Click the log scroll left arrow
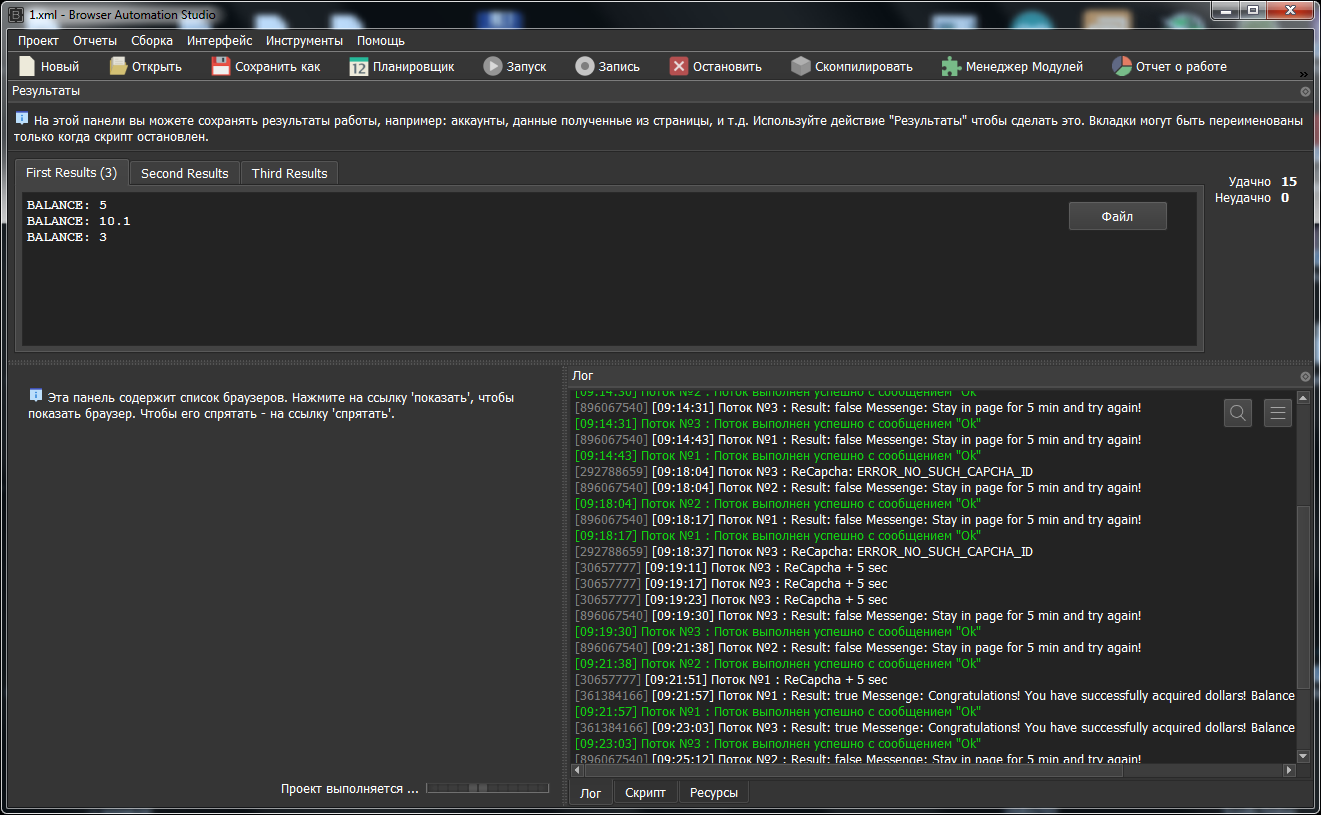Image resolution: width=1321 pixels, height=815 pixels. [x=577, y=770]
